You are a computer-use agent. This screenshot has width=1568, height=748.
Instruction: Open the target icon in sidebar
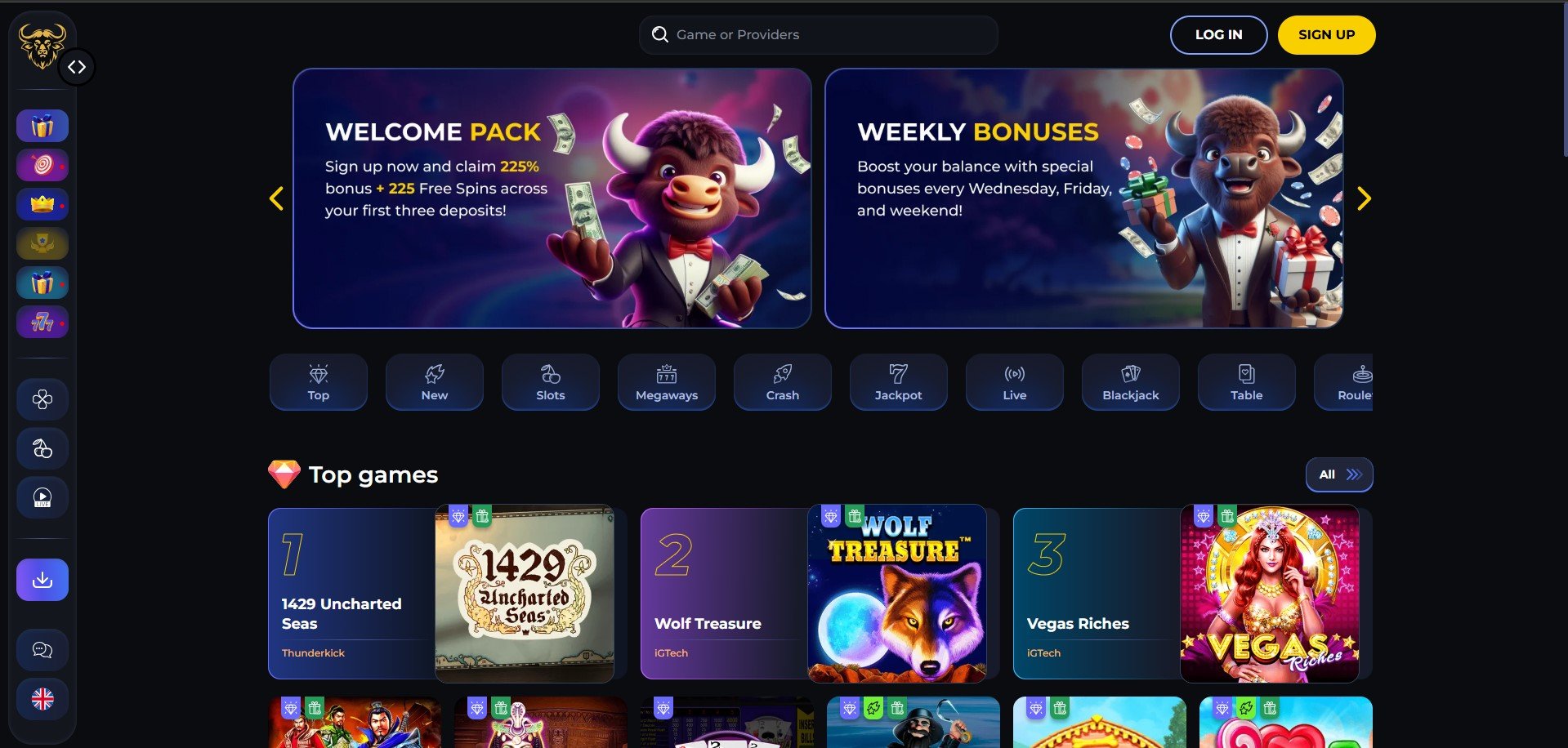(x=42, y=165)
